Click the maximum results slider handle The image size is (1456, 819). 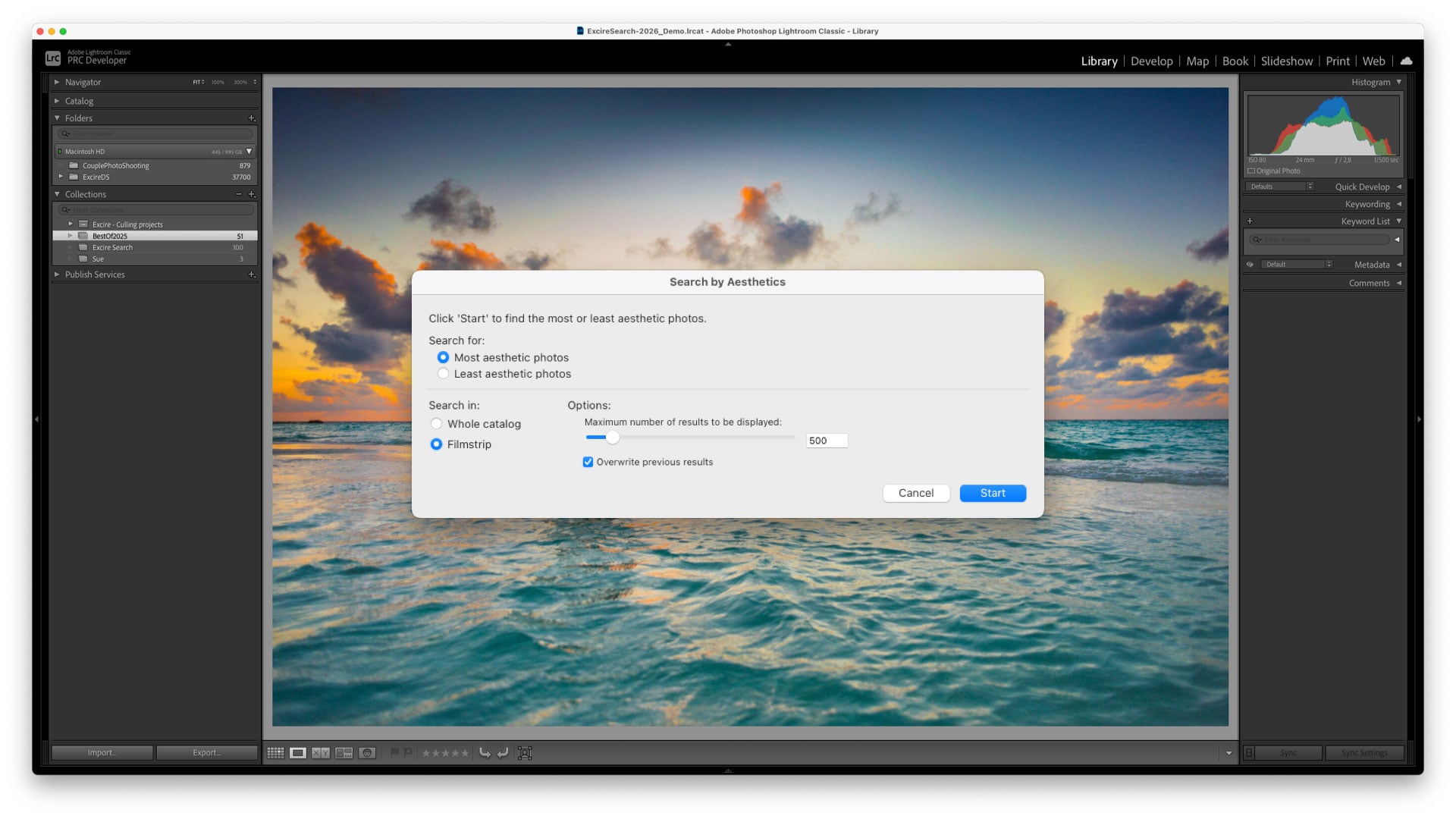click(x=613, y=438)
